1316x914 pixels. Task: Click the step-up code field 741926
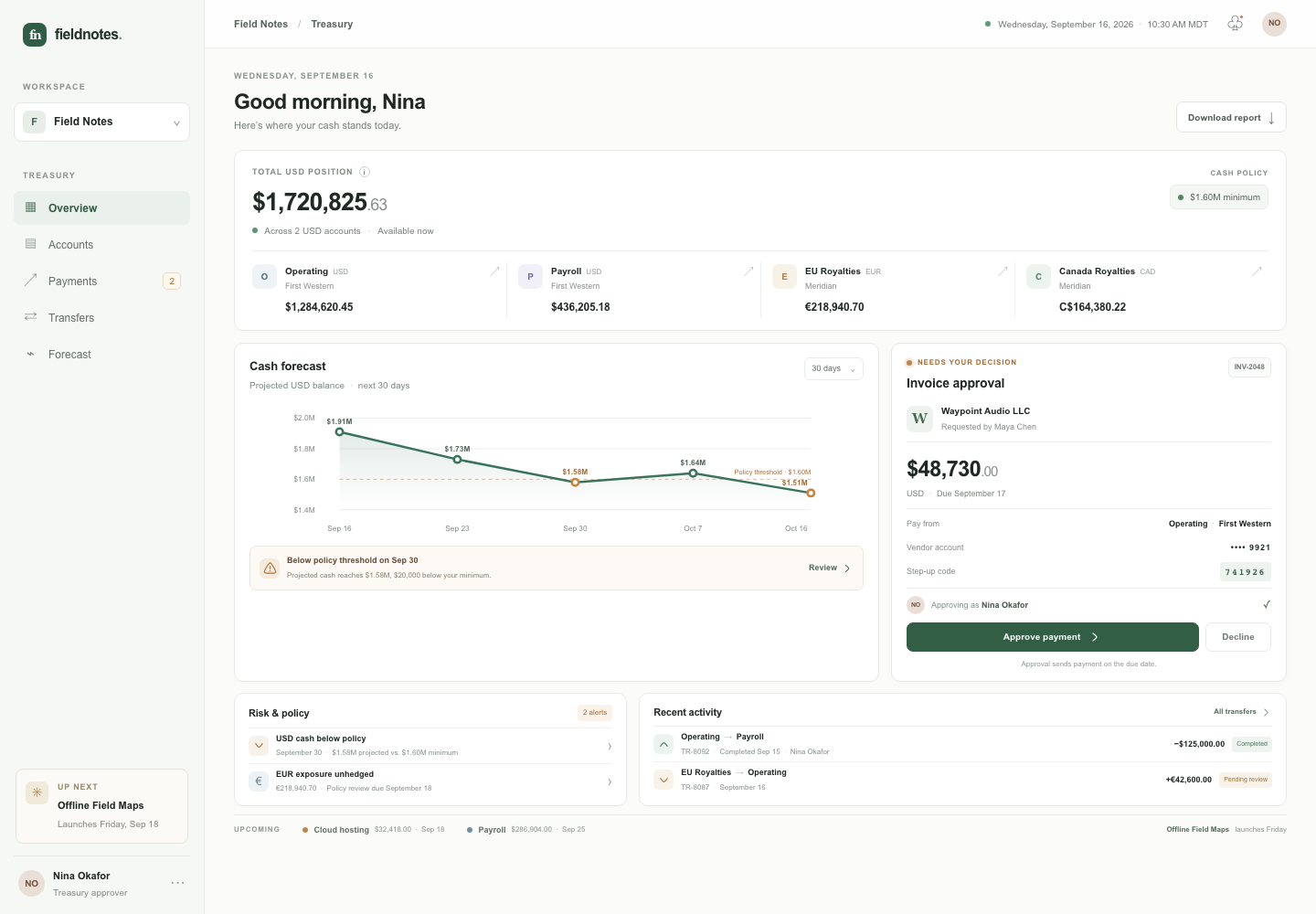[x=1245, y=572]
